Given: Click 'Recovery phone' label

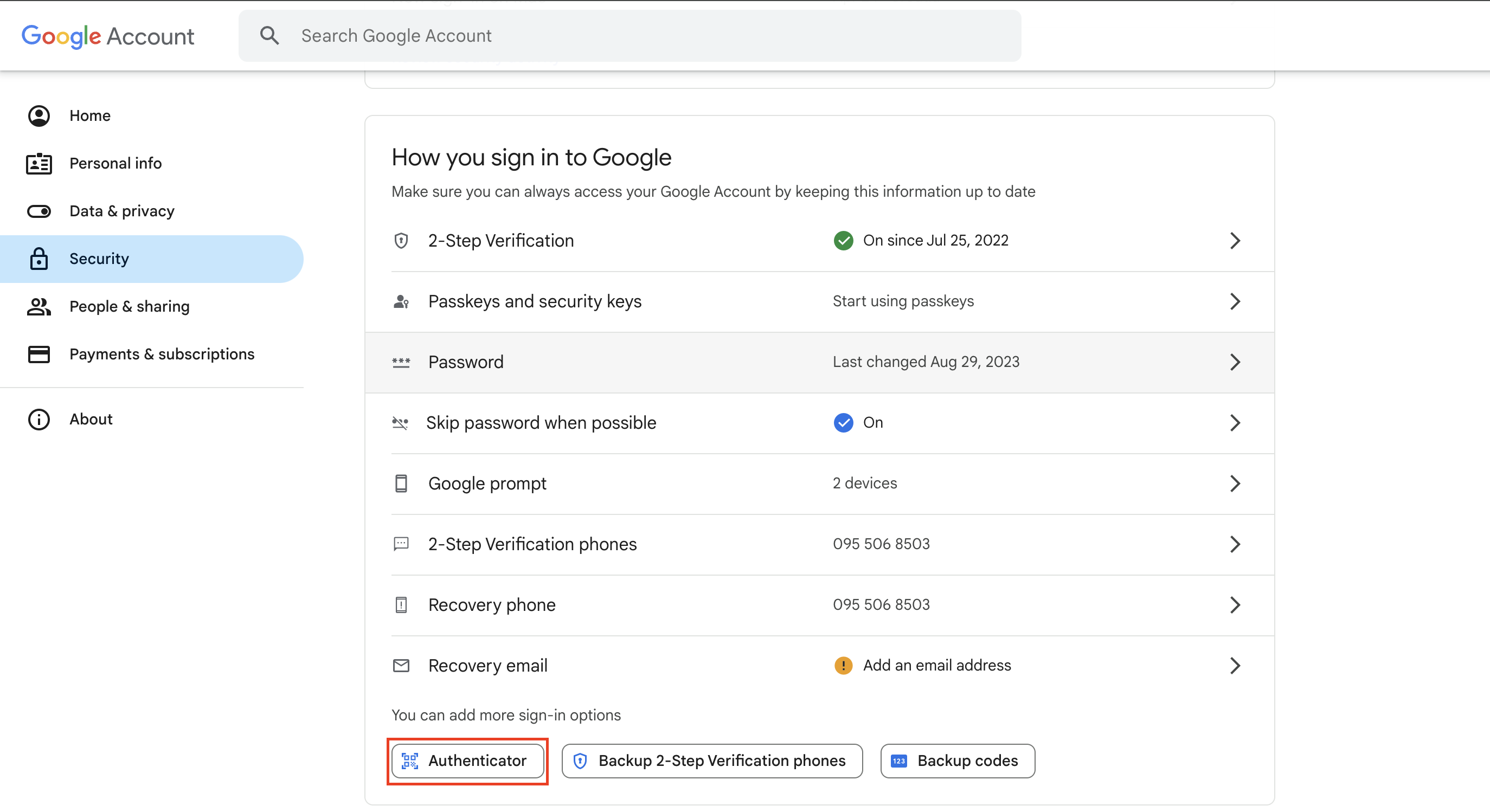Looking at the screenshot, I should [492, 605].
